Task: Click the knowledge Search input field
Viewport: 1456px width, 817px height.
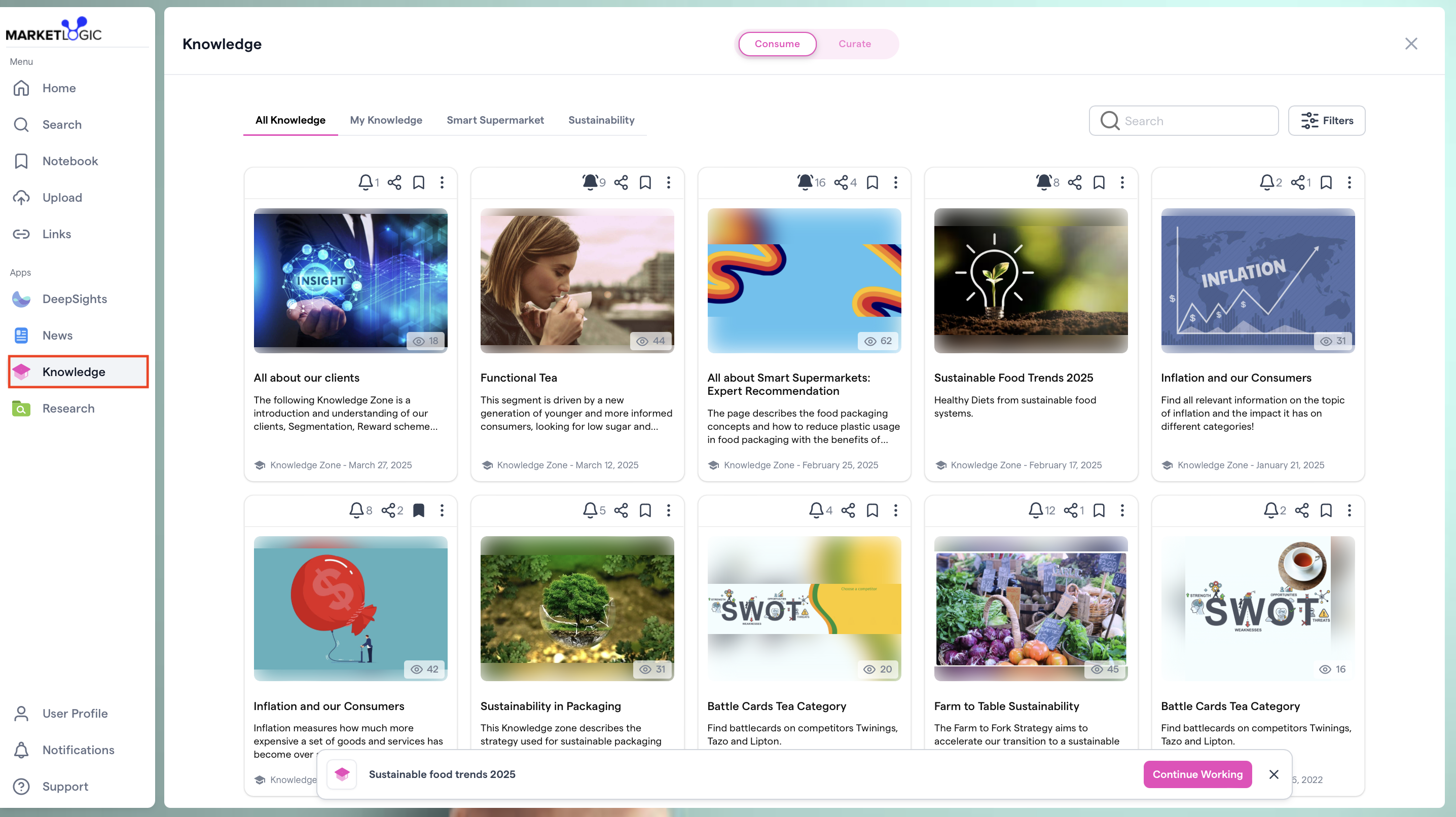Action: pyautogui.click(x=1184, y=120)
